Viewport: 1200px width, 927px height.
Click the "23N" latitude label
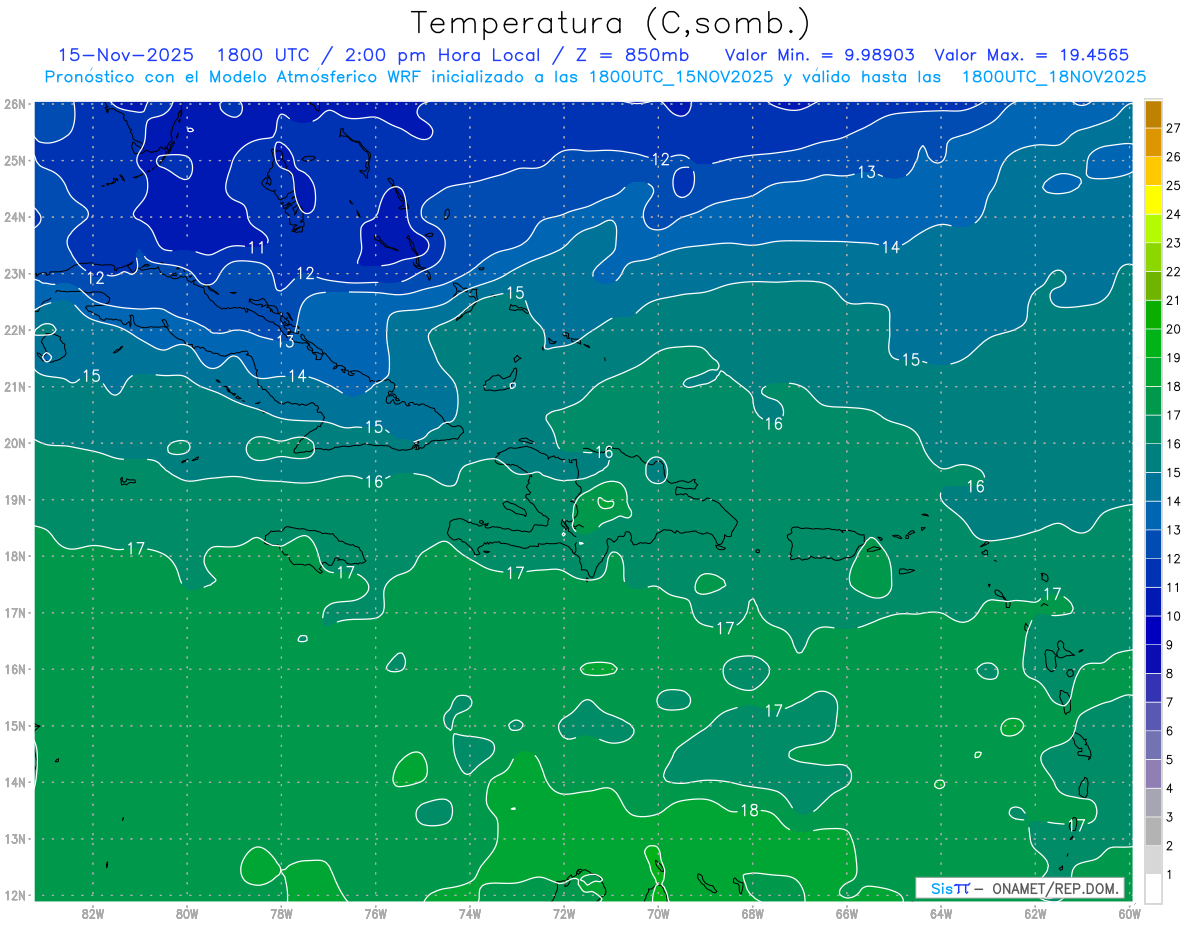pyautogui.click(x=14, y=273)
